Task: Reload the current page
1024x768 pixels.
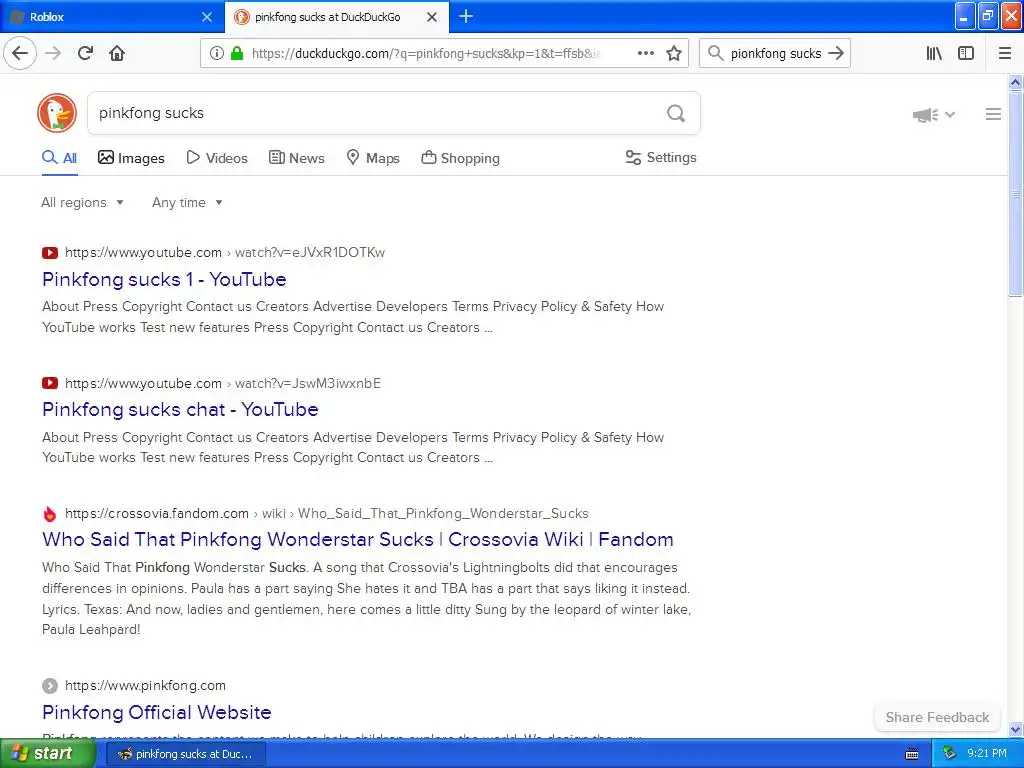Action: click(85, 53)
